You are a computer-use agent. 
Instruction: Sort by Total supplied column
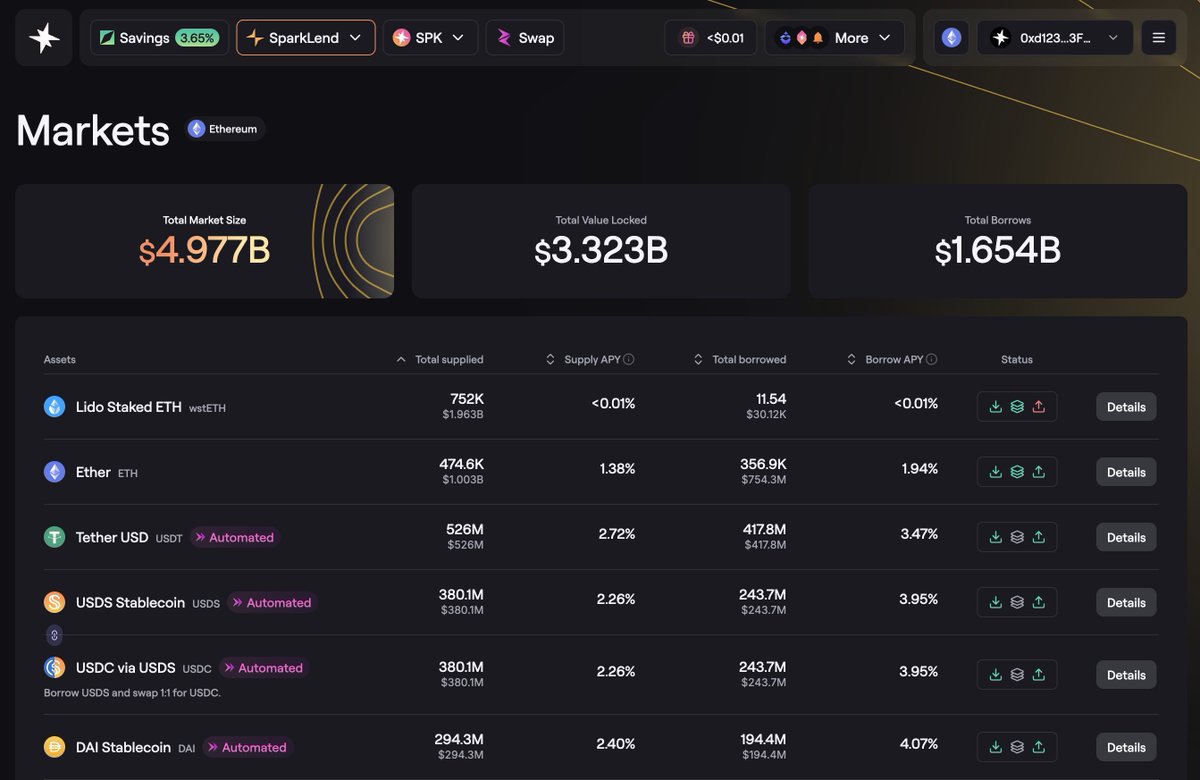click(x=440, y=359)
